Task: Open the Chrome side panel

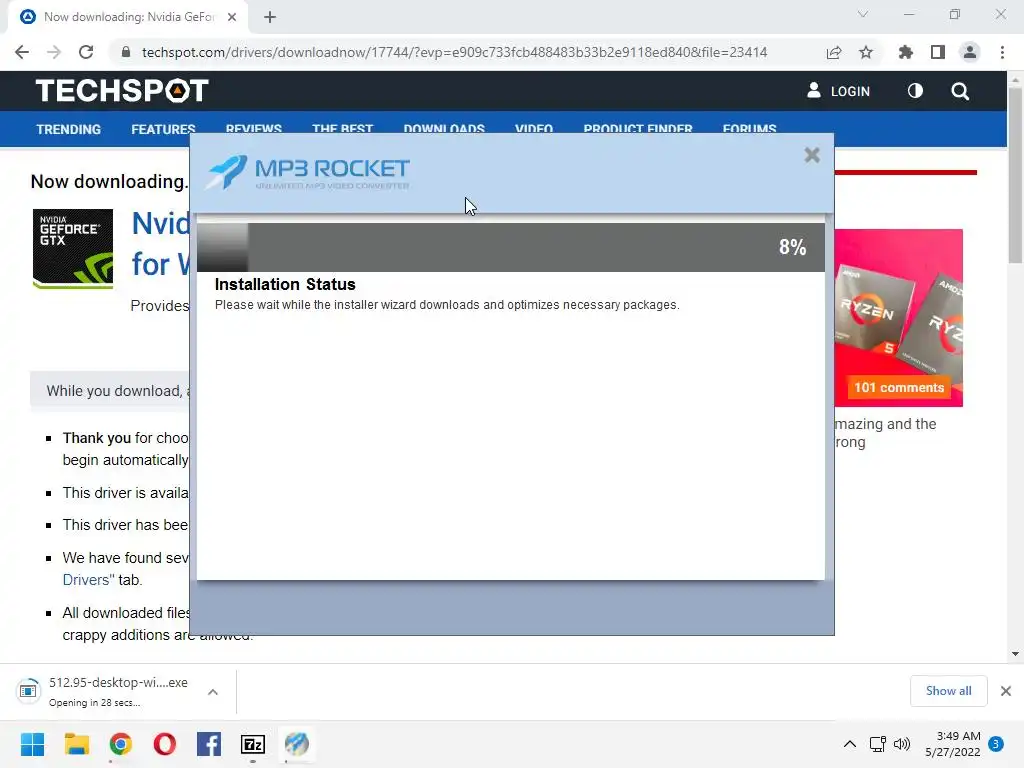Action: 938,52
